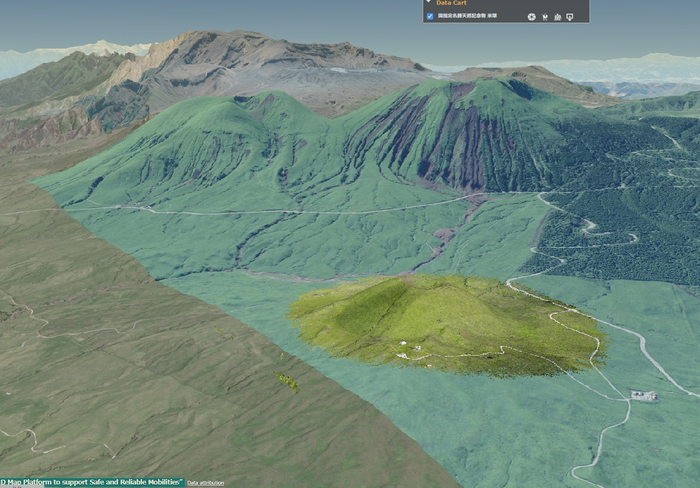The height and width of the screenshot is (488, 700).
Task: Select the Japanese layer name in Data Cart
Action: pos(467,17)
